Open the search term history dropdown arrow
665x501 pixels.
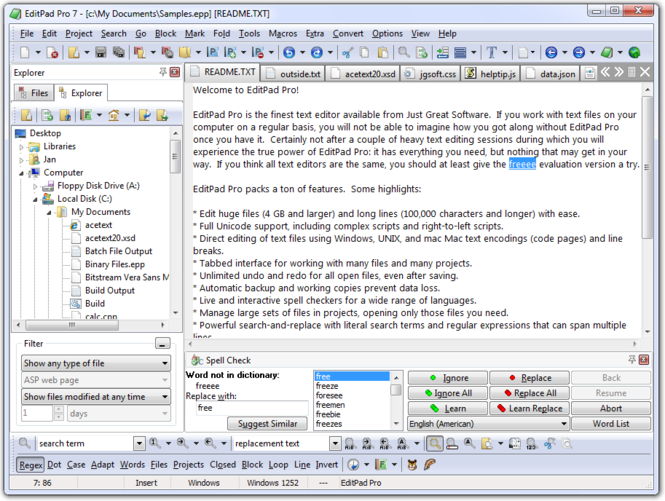click(139, 444)
